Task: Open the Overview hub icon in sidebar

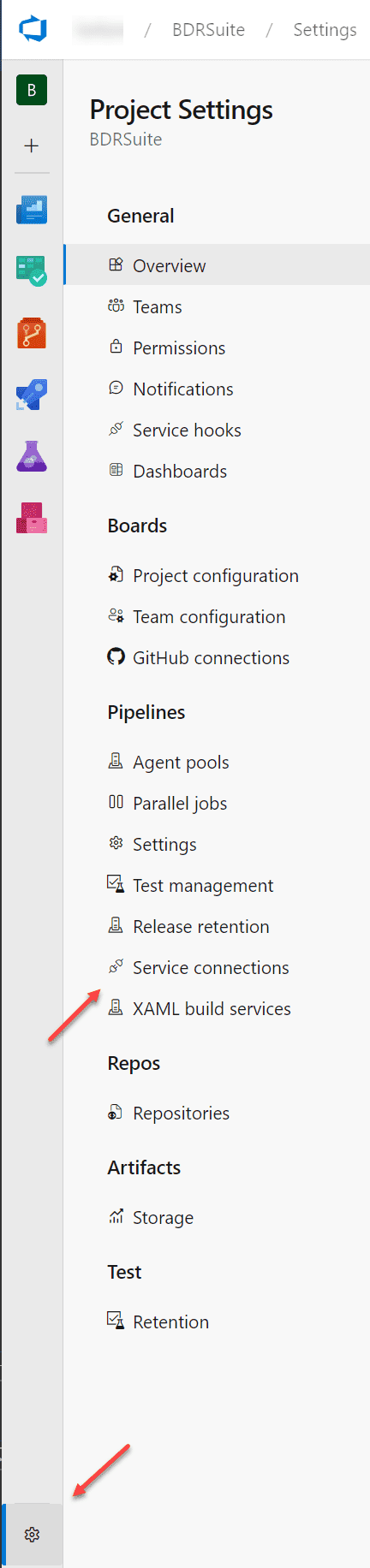Action: pos(32,210)
